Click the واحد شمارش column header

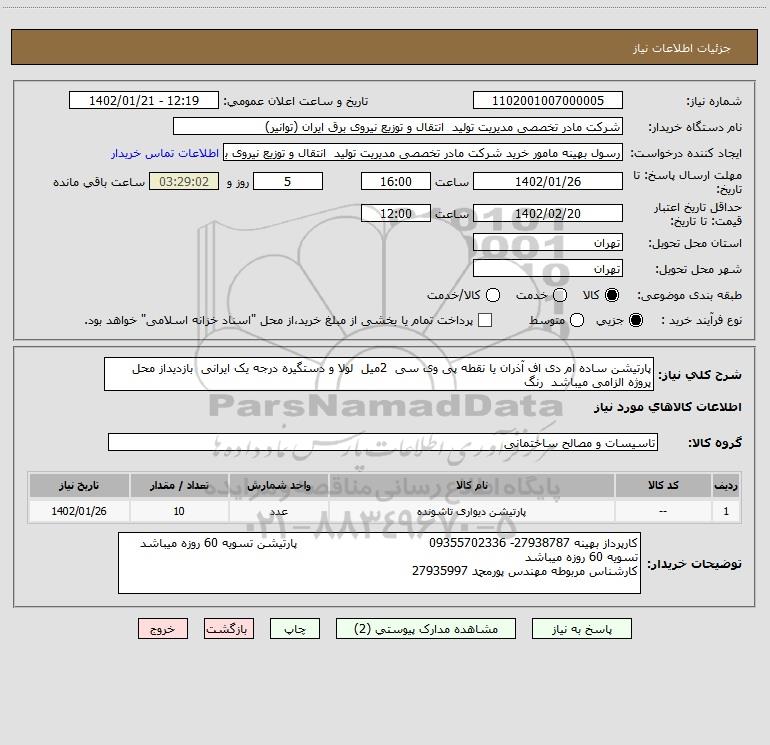coord(278,485)
